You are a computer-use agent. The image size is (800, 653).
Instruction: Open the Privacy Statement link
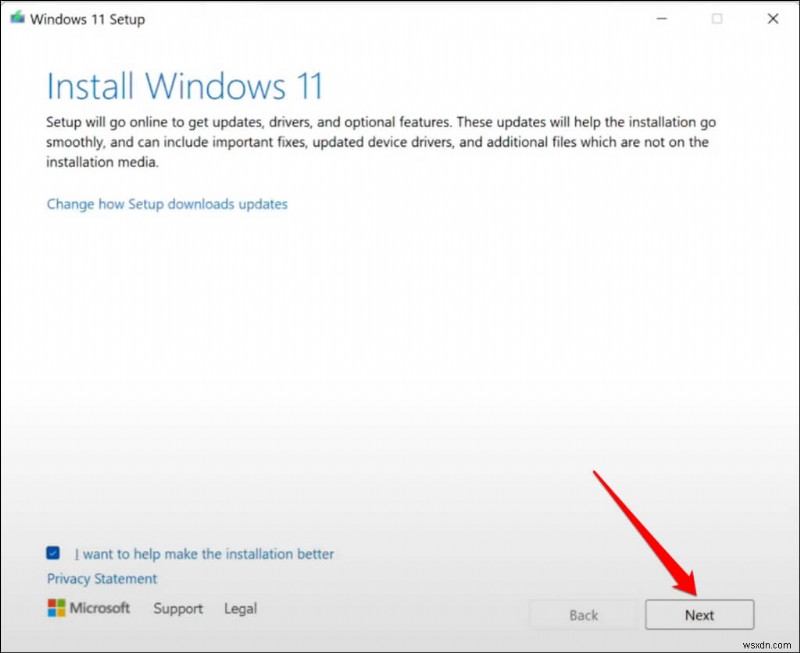click(102, 579)
